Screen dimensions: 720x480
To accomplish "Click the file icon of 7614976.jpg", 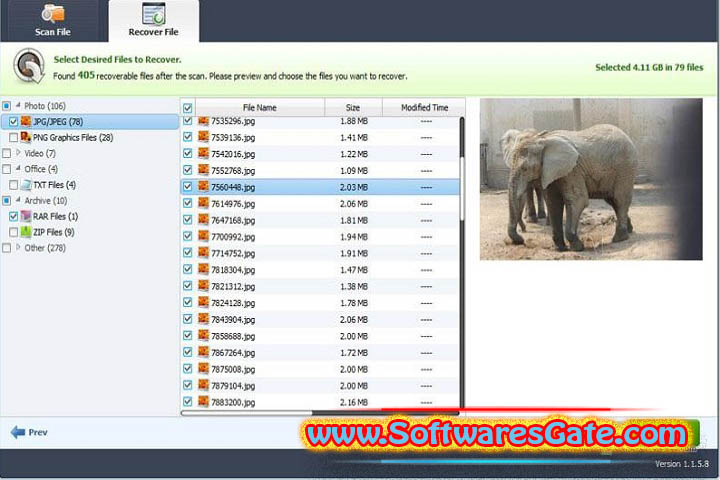I will coord(203,203).
